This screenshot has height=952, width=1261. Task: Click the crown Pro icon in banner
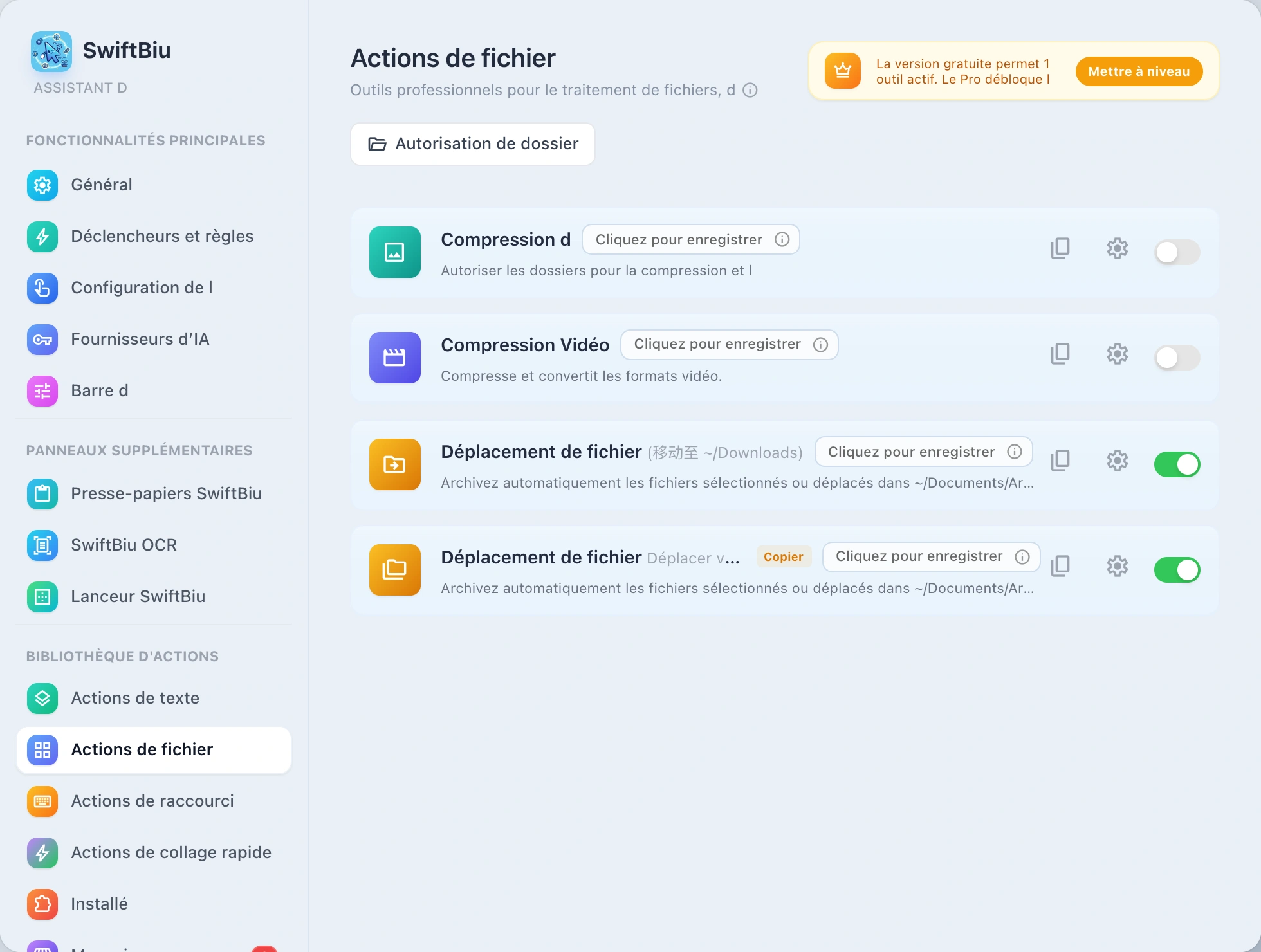tap(843, 71)
